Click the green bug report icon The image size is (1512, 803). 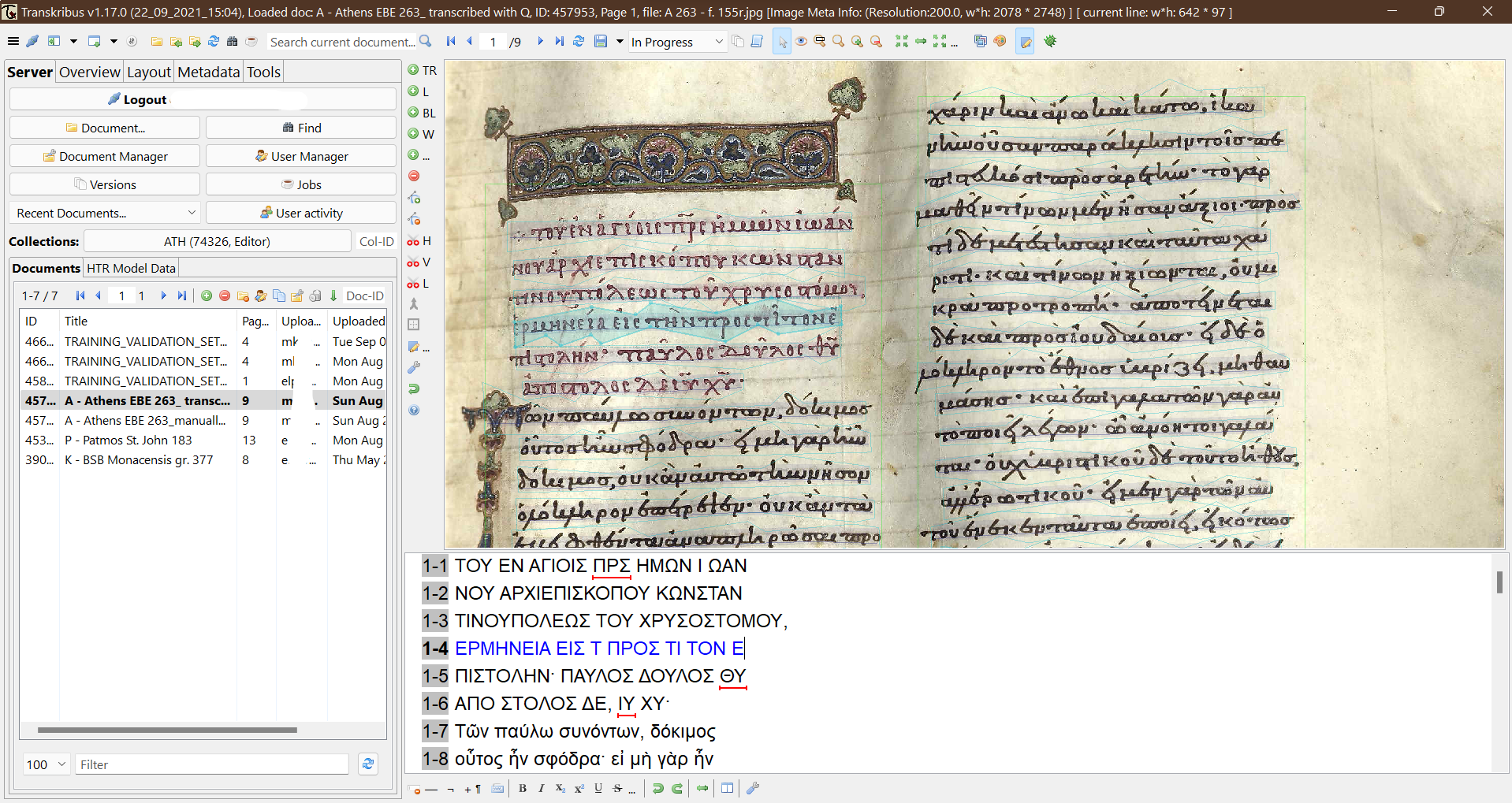click(x=1050, y=42)
